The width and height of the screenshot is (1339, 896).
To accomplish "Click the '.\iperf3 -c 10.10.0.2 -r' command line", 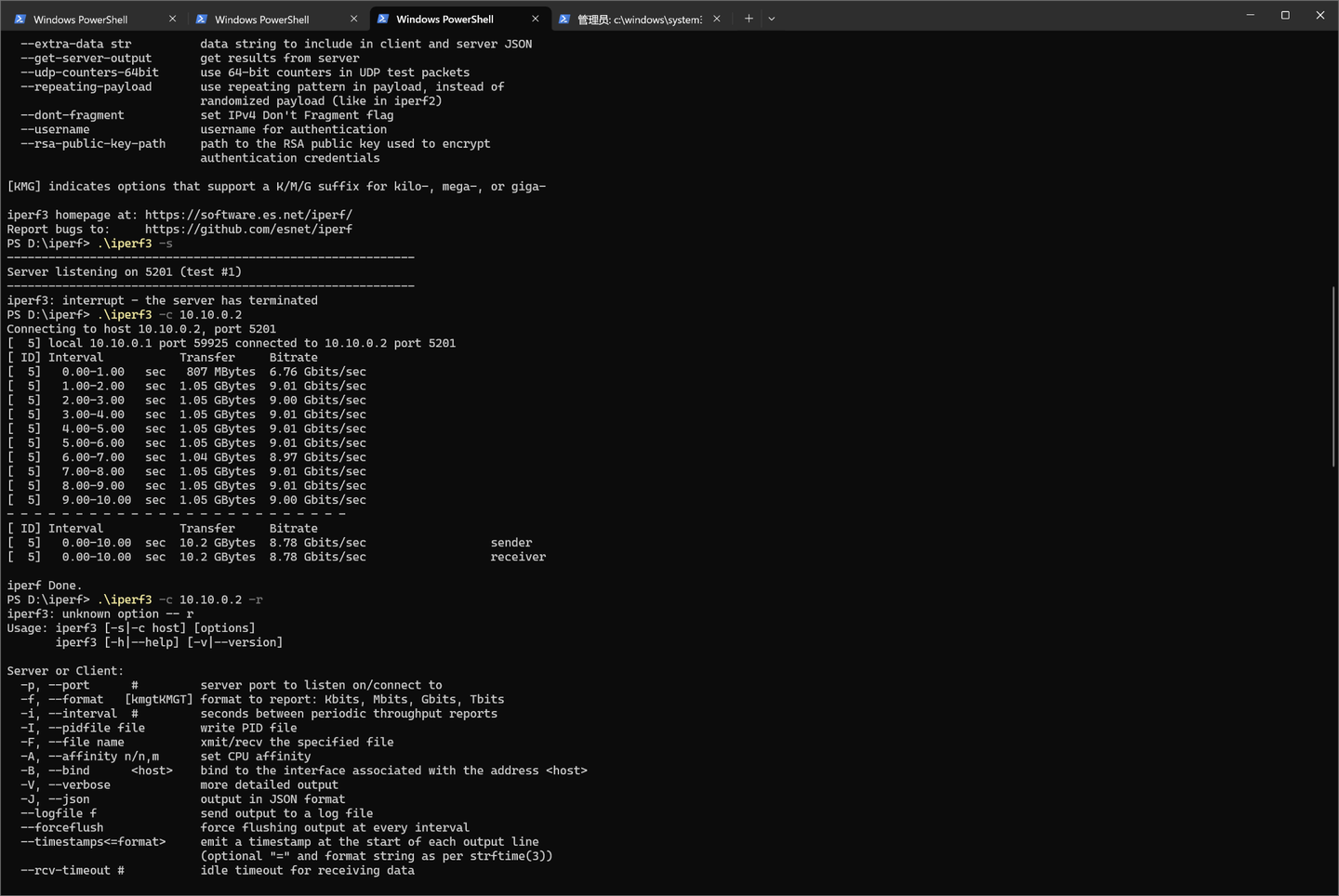I will (x=179, y=600).
